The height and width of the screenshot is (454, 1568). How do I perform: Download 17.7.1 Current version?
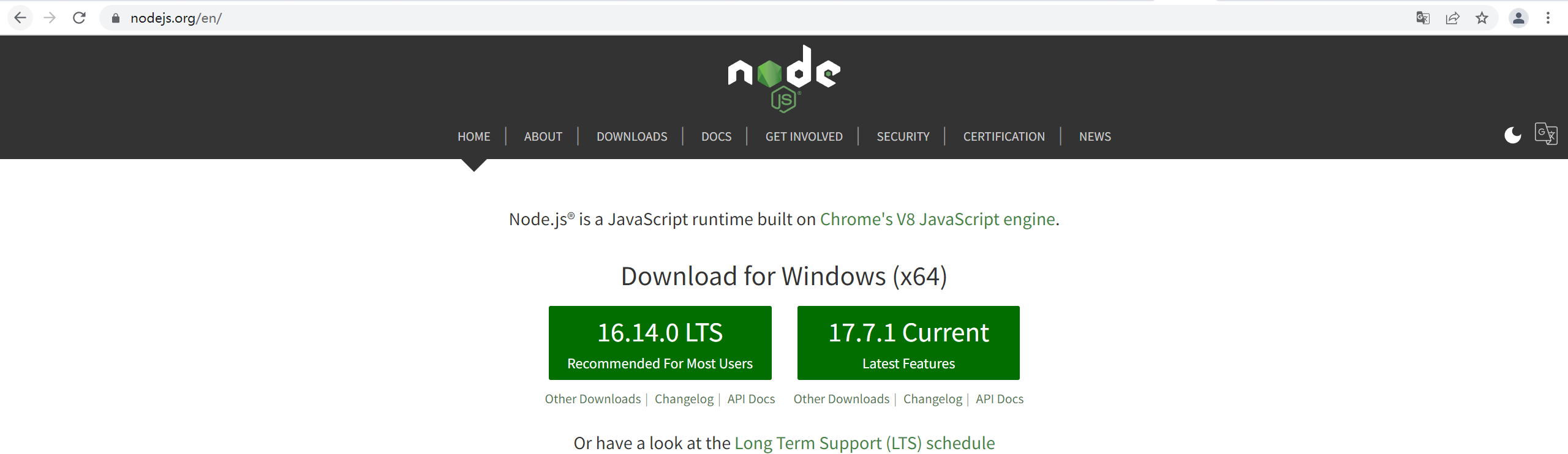click(x=908, y=343)
